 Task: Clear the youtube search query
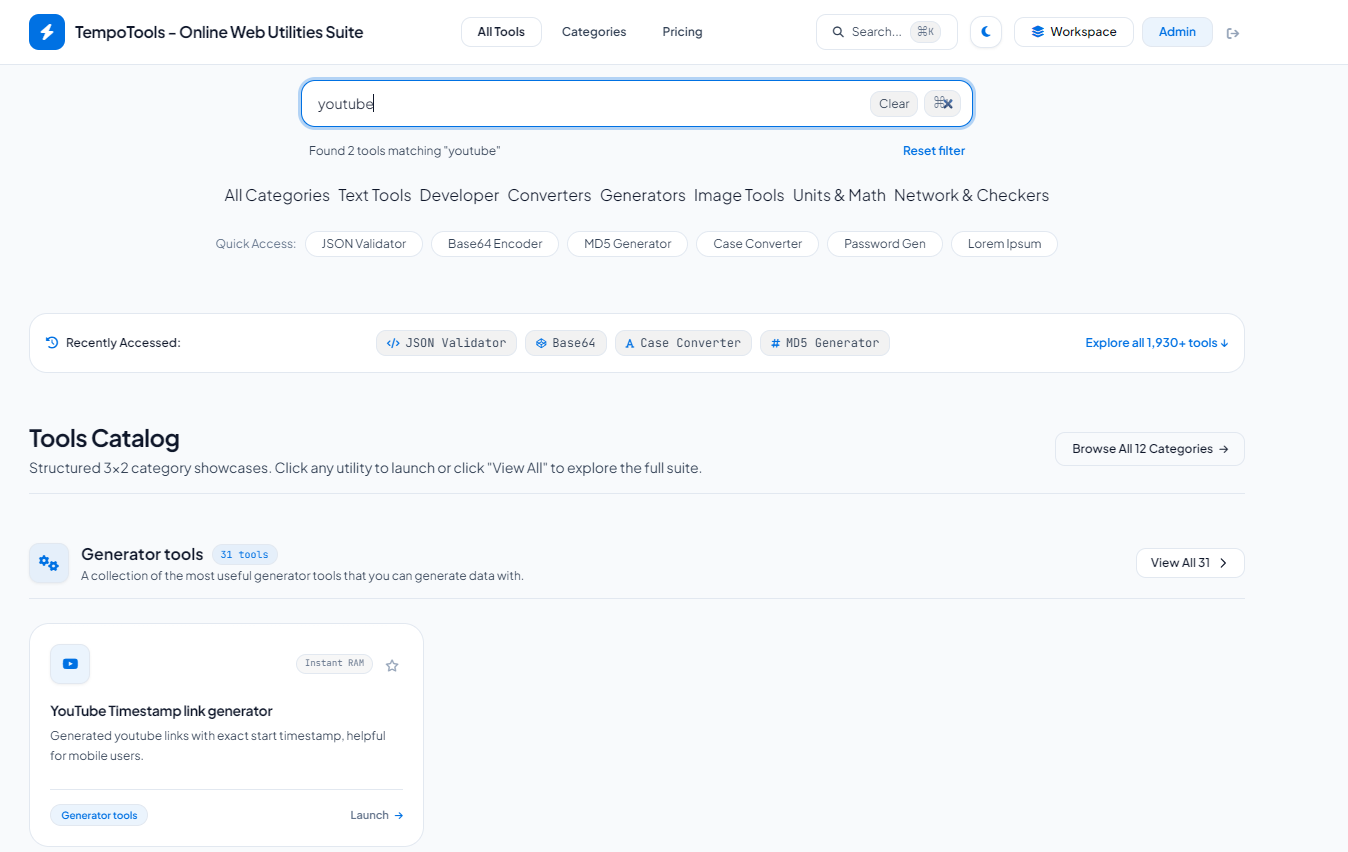point(894,103)
